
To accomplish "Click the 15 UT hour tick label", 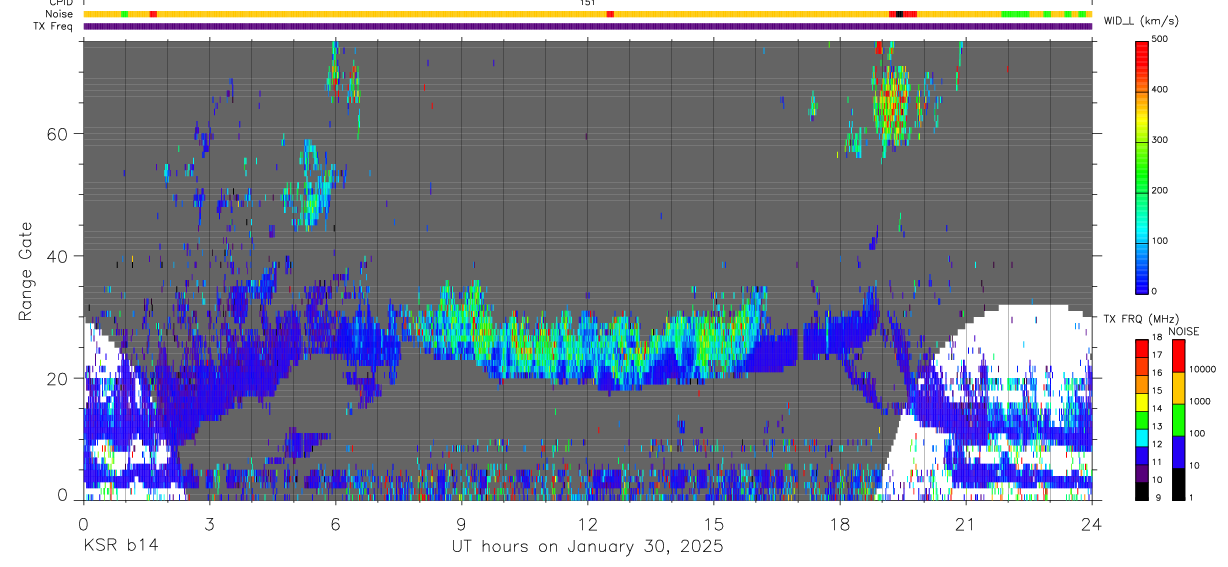I will point(714,524).
